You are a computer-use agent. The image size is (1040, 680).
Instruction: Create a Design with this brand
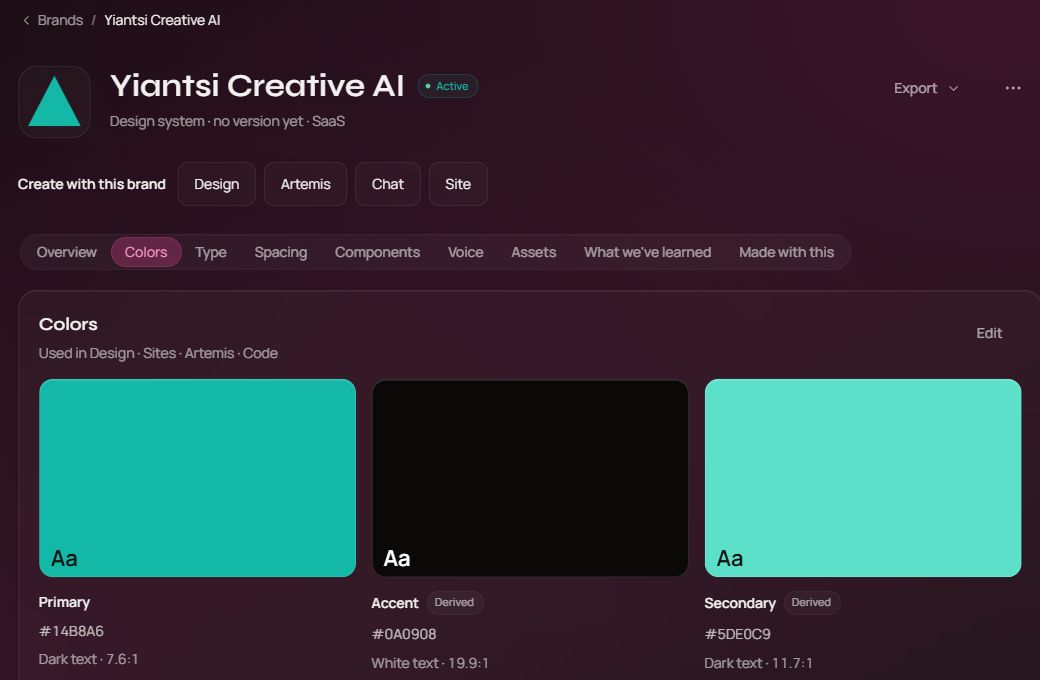pos(216,184)
